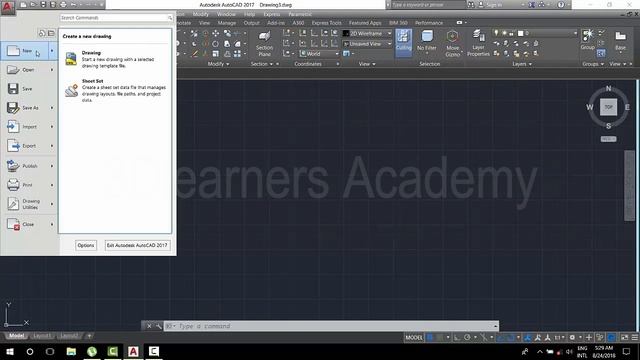Open the Manage ribbon tab

point(227,23)
